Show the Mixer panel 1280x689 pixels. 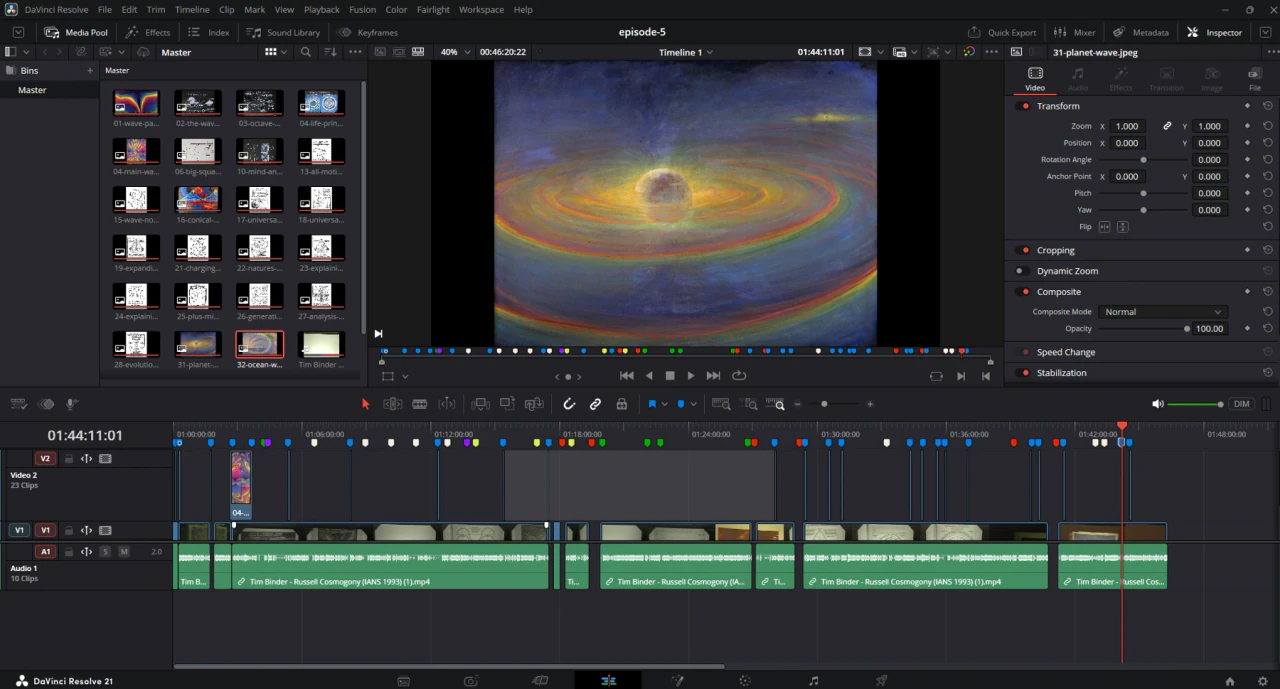(x=1075, y=32)
